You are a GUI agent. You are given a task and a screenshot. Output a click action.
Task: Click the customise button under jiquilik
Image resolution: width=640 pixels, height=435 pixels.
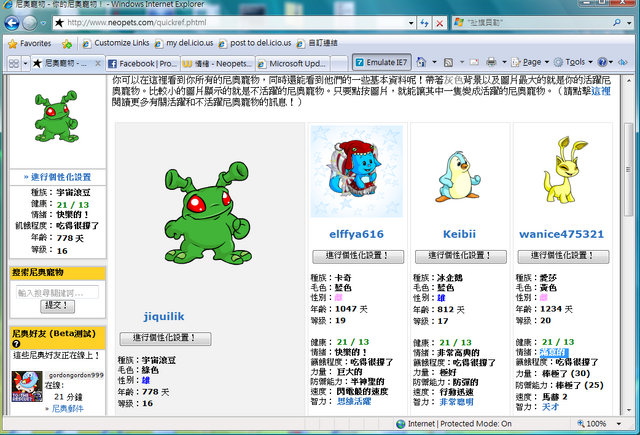pyautogui.click(x=165, y=338)
